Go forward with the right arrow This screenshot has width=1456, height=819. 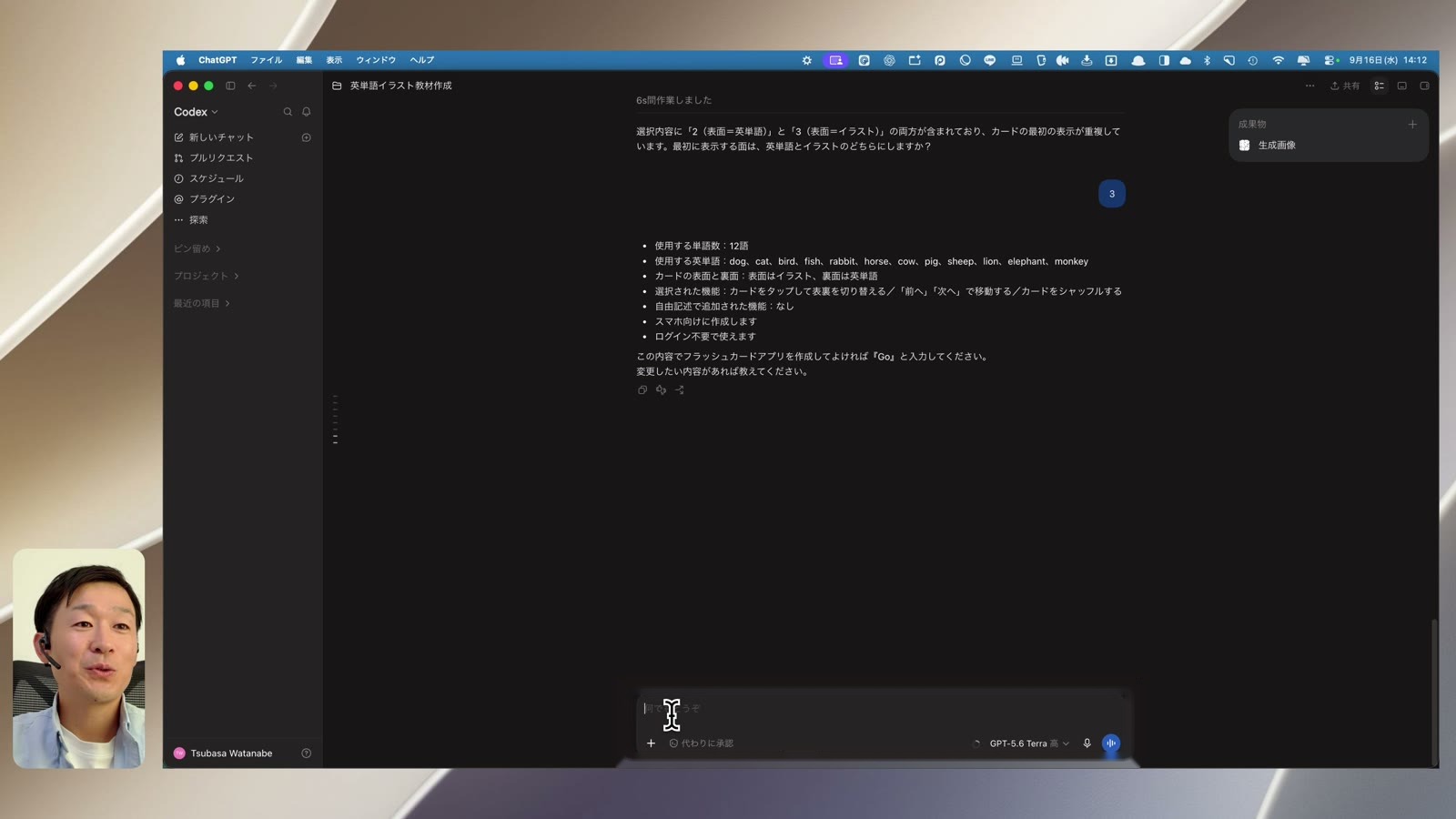point(273,86)
